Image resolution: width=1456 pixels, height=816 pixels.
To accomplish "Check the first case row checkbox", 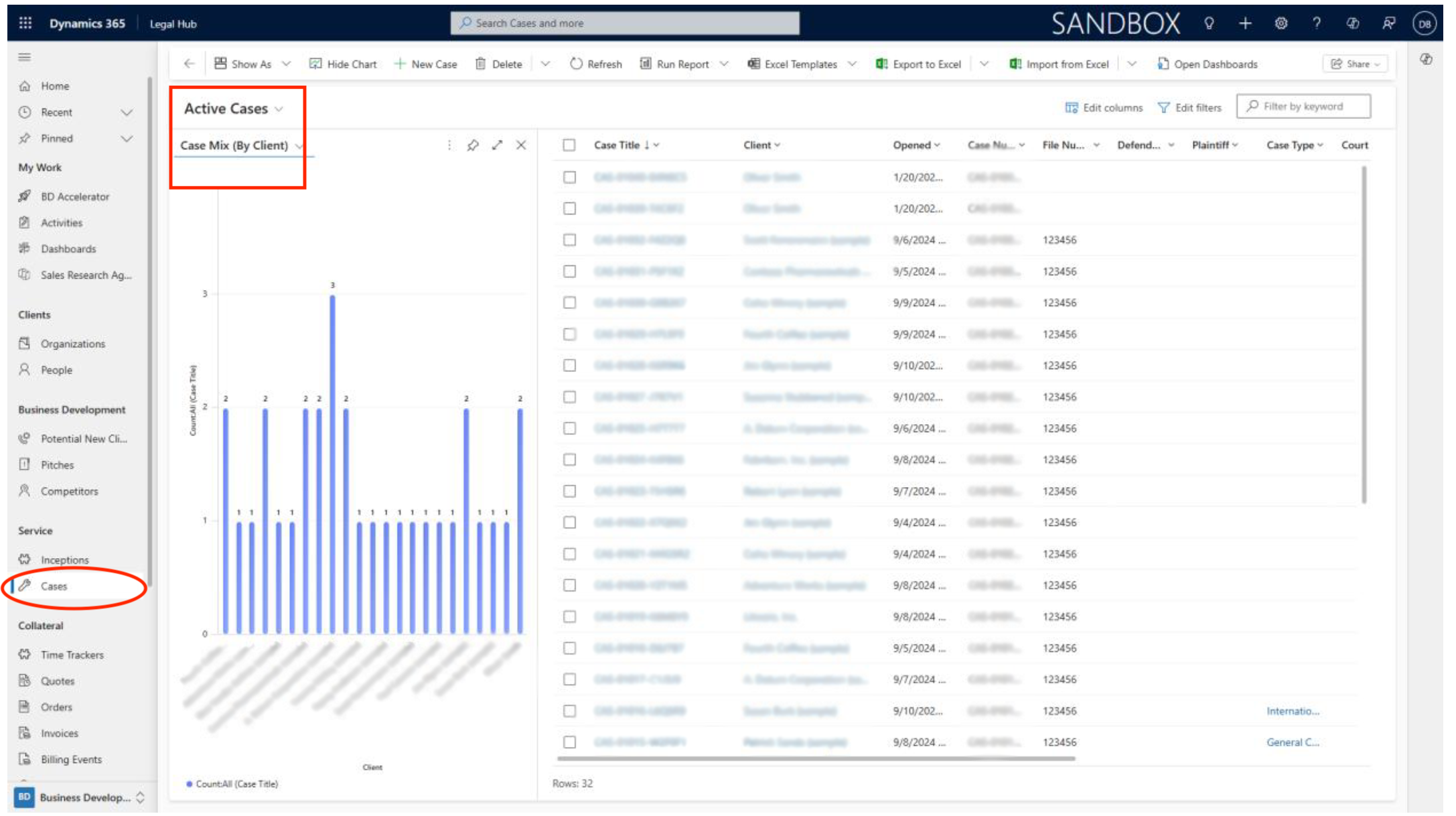I will (569, 178).
